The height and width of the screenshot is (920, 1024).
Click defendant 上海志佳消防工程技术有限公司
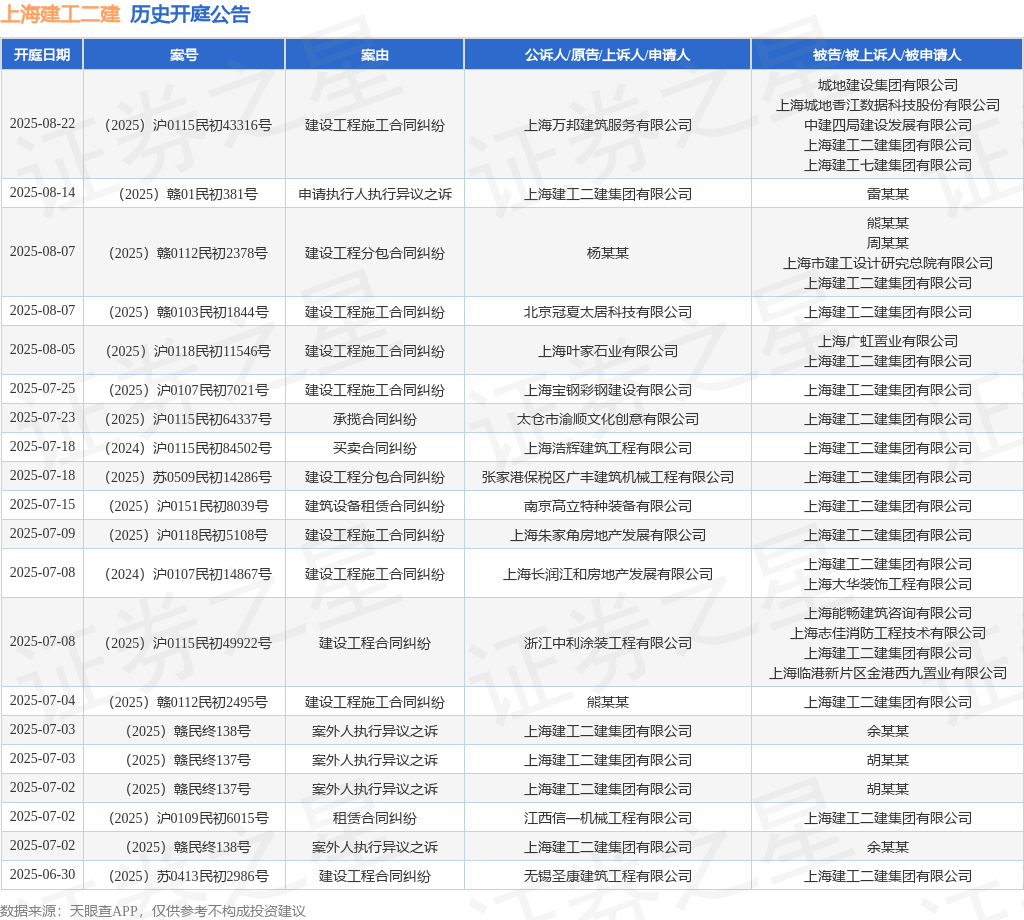[888, 633]
